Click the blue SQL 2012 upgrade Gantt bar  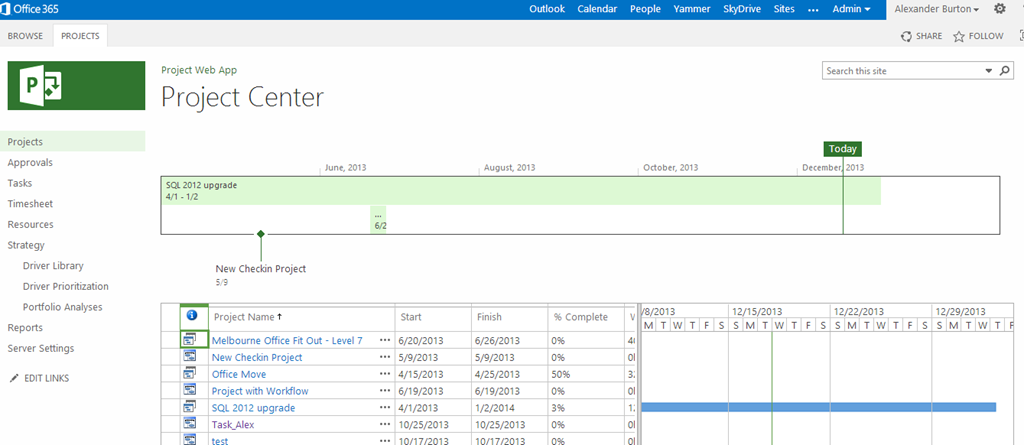point(819,407)
